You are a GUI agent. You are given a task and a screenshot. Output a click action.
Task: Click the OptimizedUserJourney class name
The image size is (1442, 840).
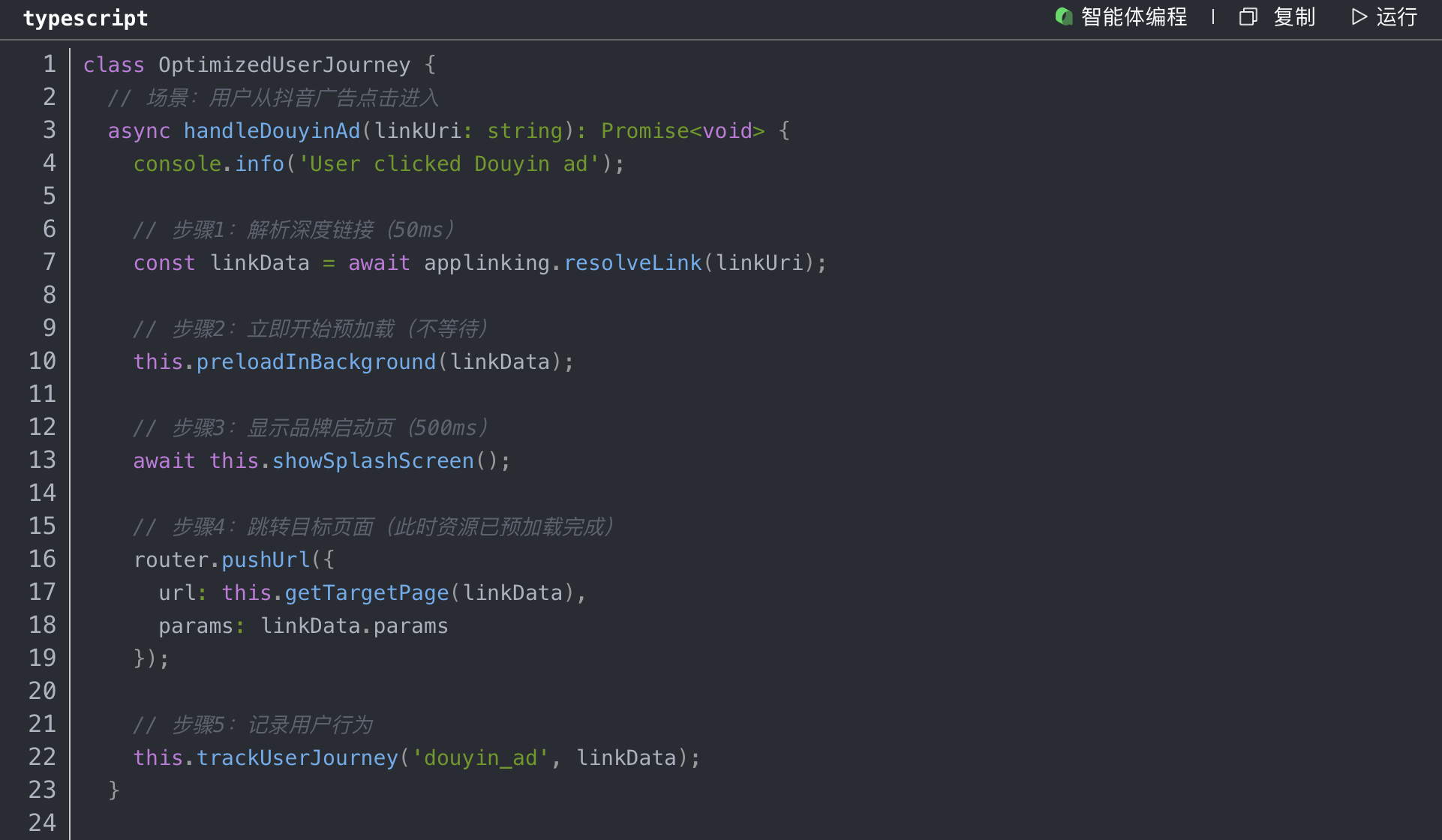(x=284, y=65)
